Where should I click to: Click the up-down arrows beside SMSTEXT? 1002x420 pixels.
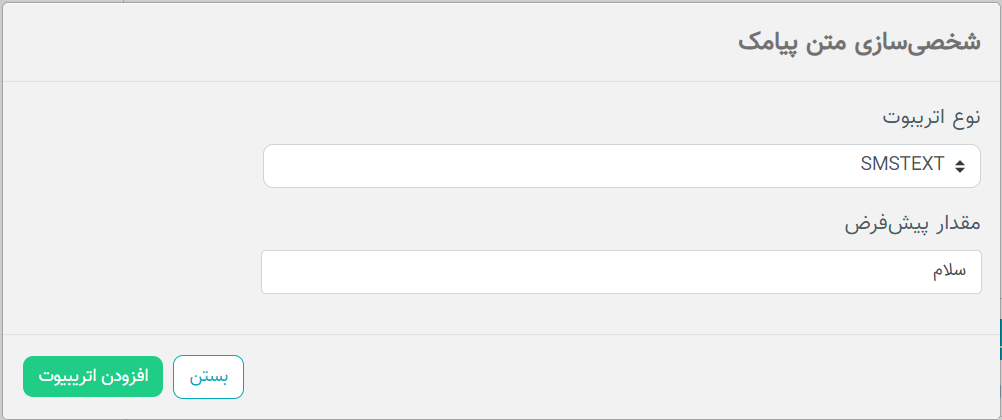click(959, 166)
